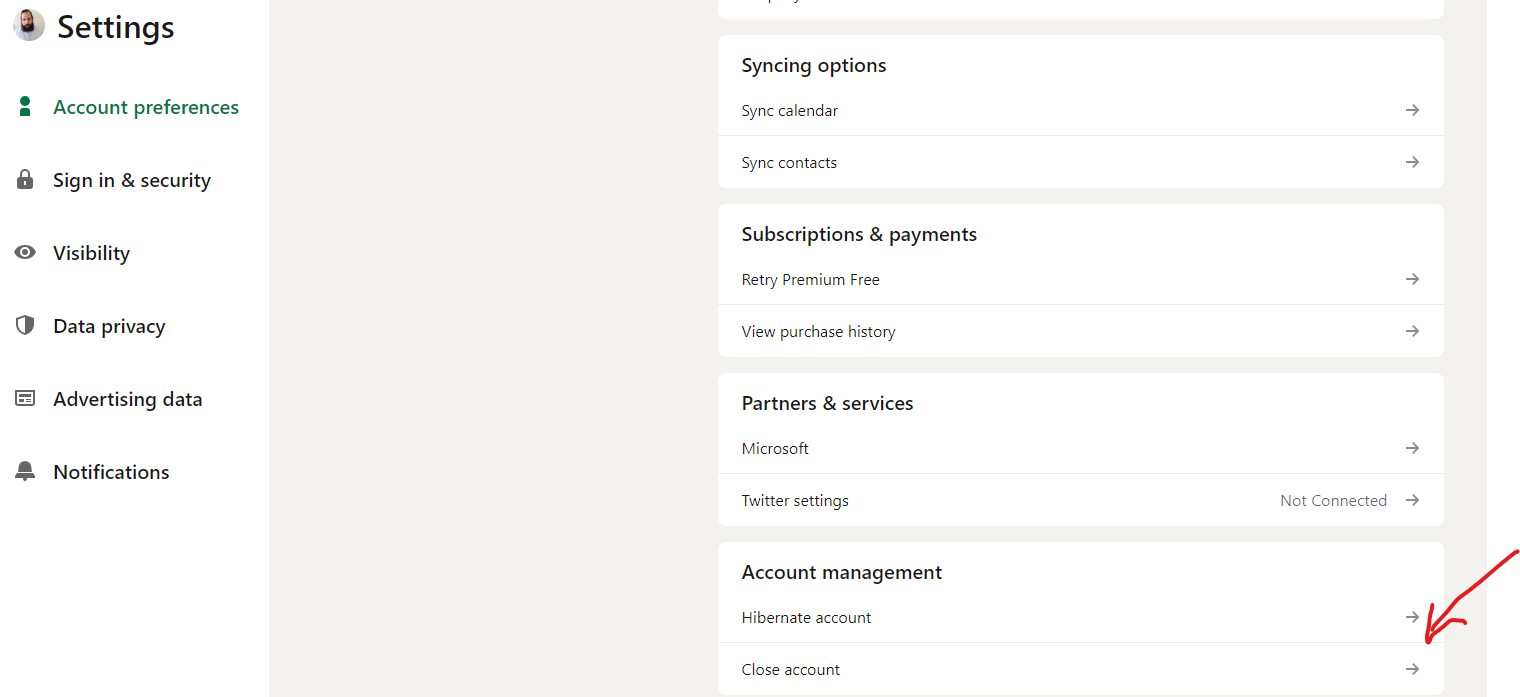Viewport: 1520px width, 697px height.
Task: Open Sync contacts settings
Action: tap(789, 162)
